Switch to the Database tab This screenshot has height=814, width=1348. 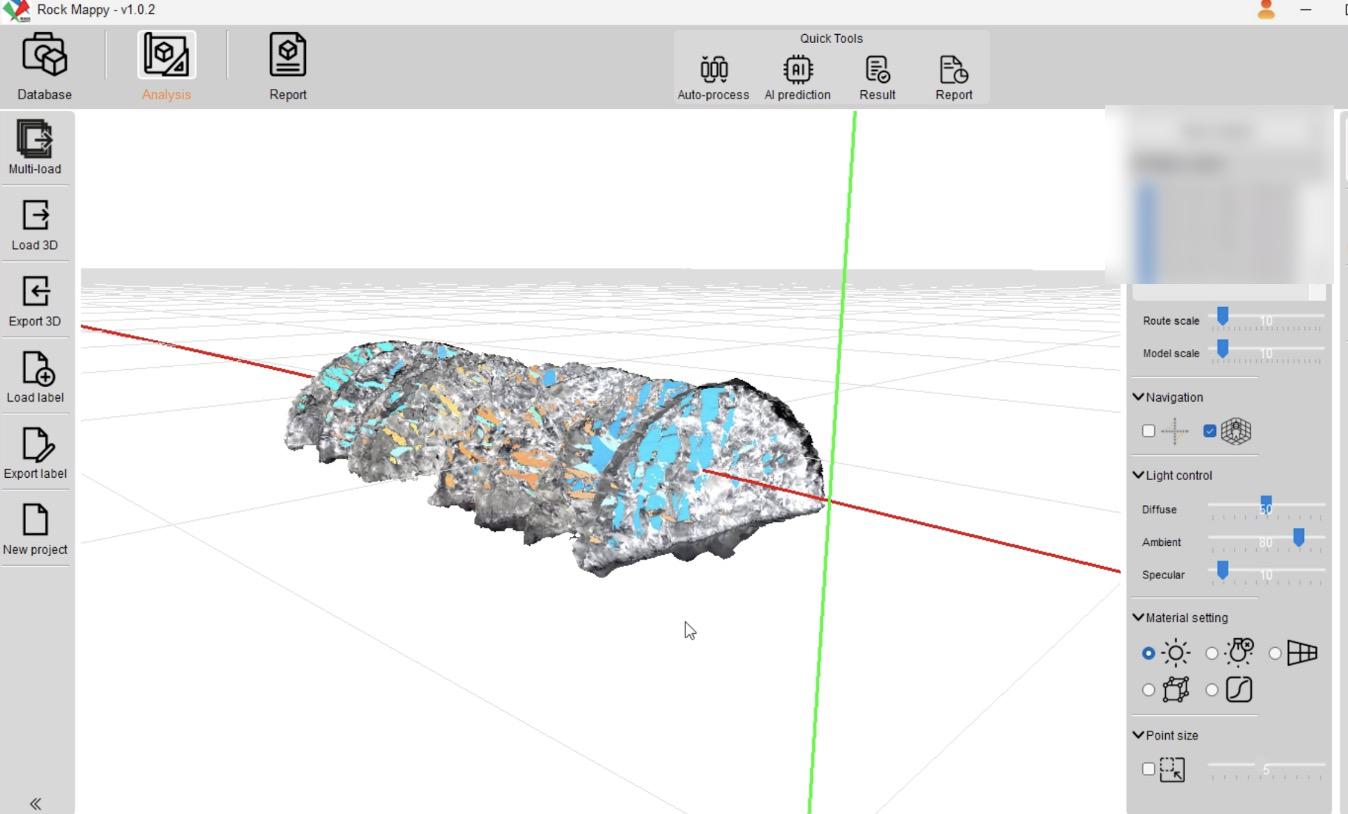(44, 66)
